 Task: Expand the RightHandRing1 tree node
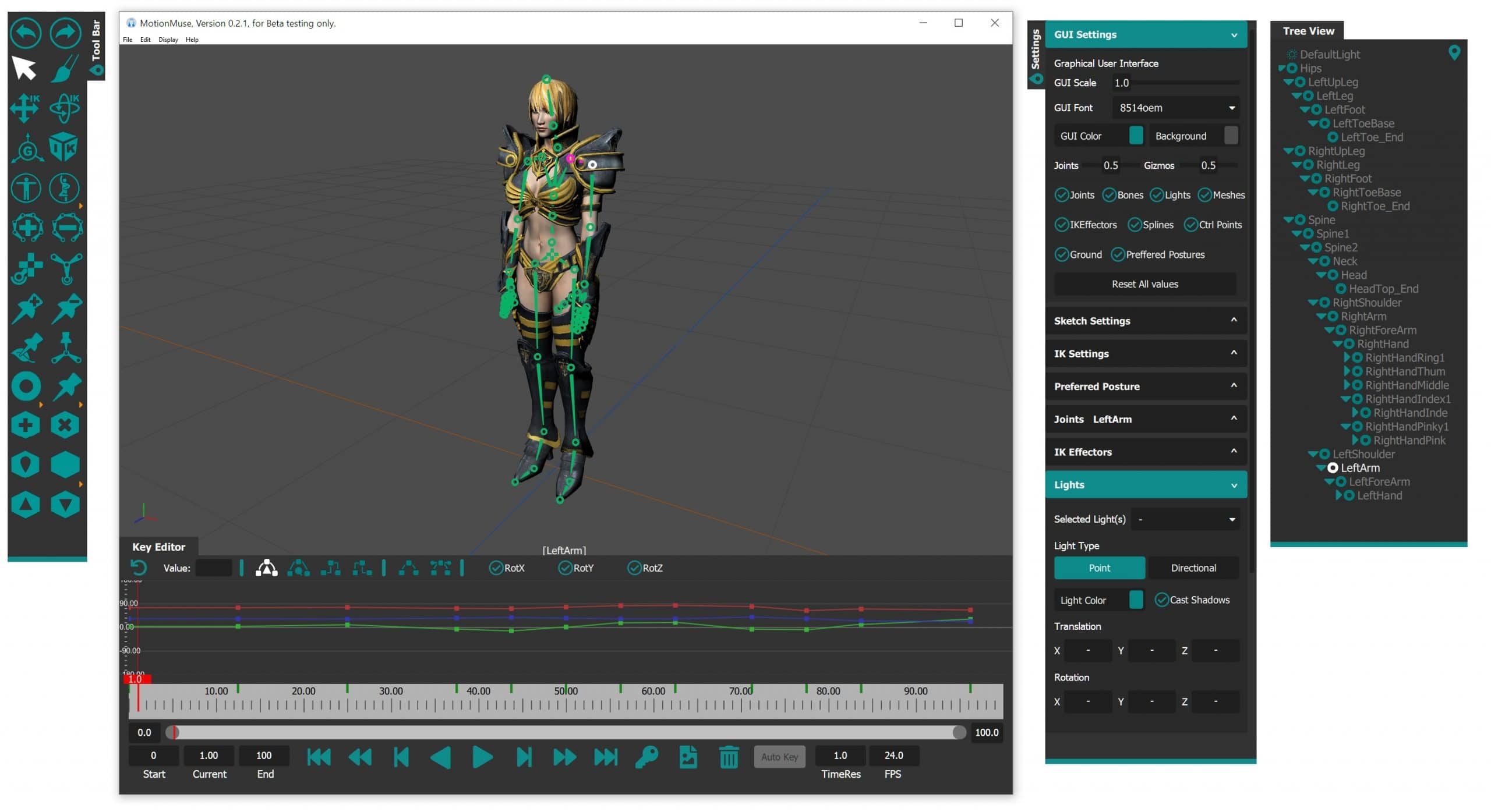(x=1347, y=357)
